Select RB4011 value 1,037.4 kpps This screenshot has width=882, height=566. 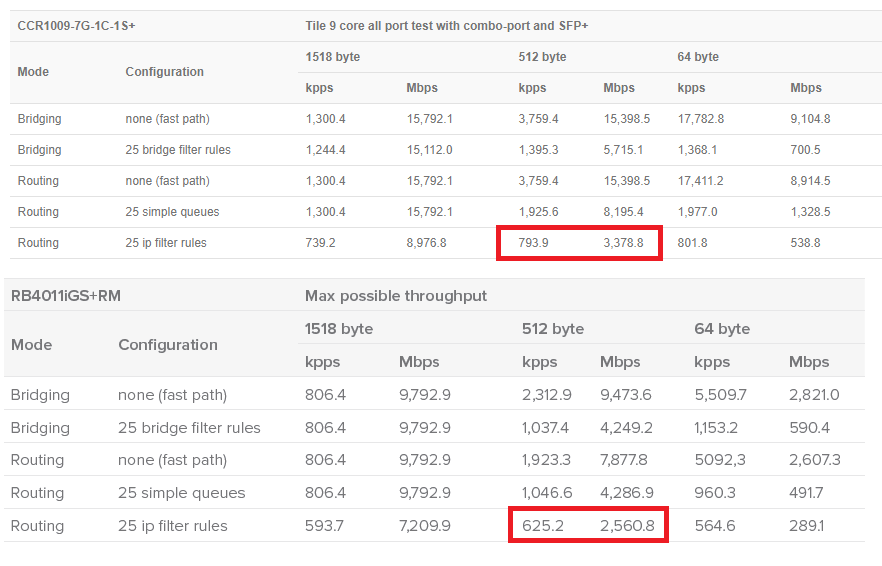tap(545, 428)
